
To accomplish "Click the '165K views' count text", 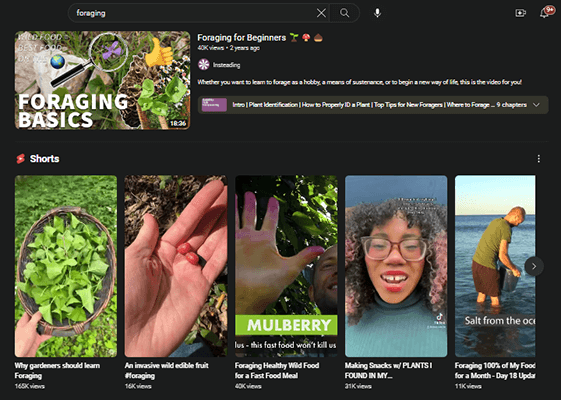I will (30, 386).
